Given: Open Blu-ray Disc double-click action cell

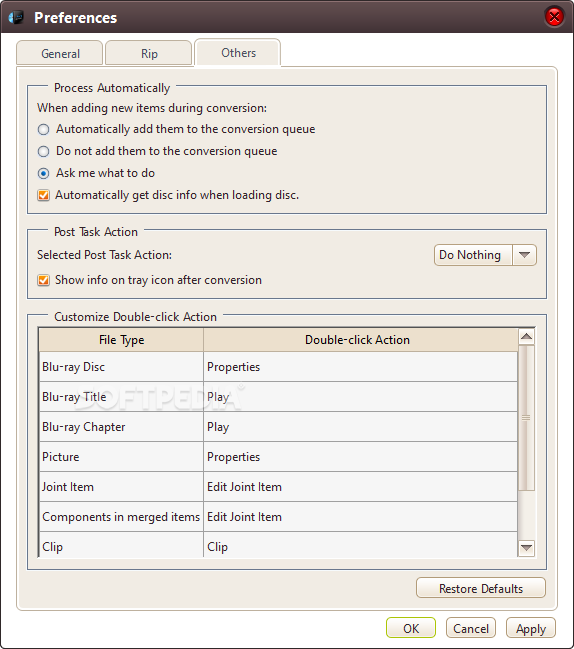Looking at the screenshot, I should (360, 367).
